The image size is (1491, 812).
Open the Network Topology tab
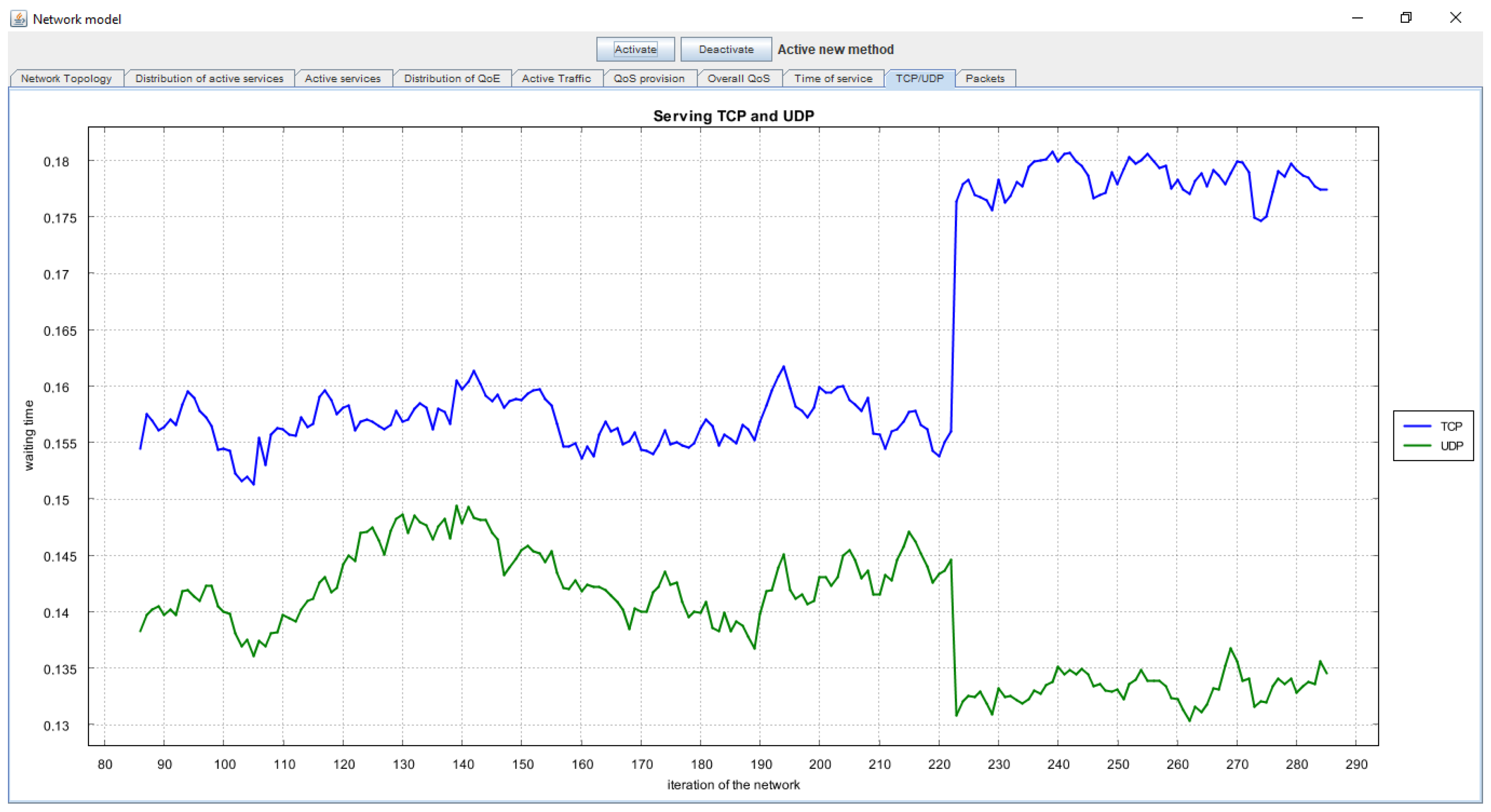click(66, 79)
